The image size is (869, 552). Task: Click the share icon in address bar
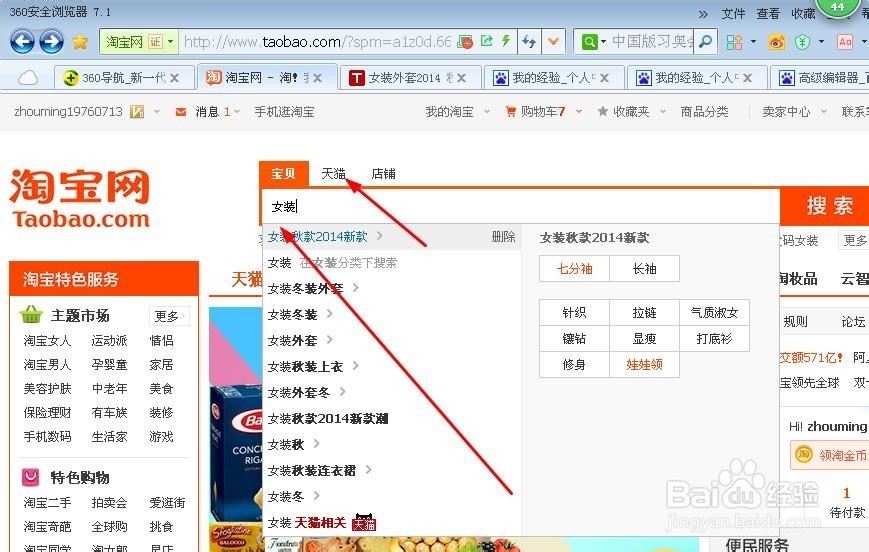[x=487, y=40]
